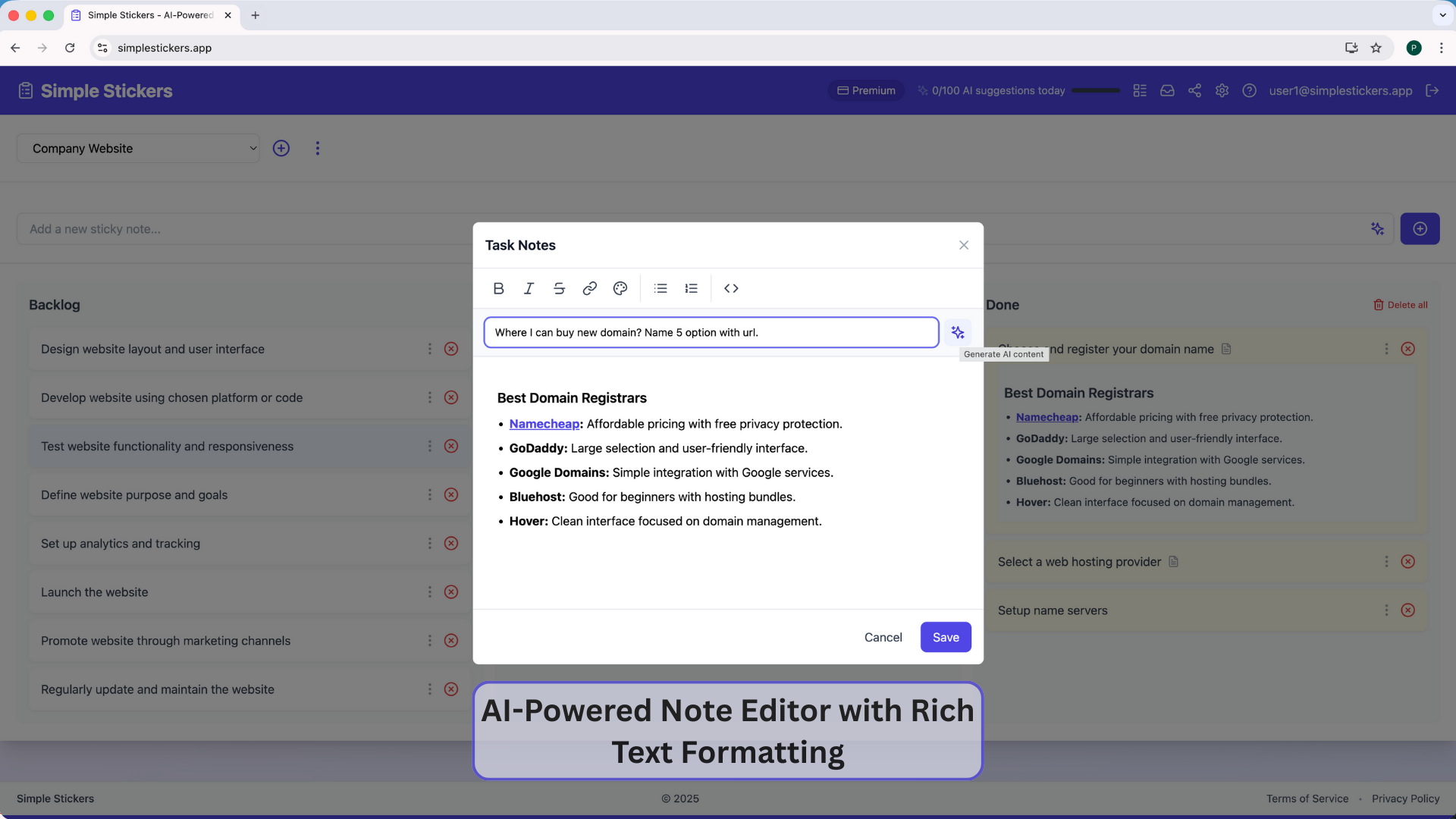This screenshot has width=1456, height=819.
Task: Click the Premium badge in header
Action: (x=866, y=90)
